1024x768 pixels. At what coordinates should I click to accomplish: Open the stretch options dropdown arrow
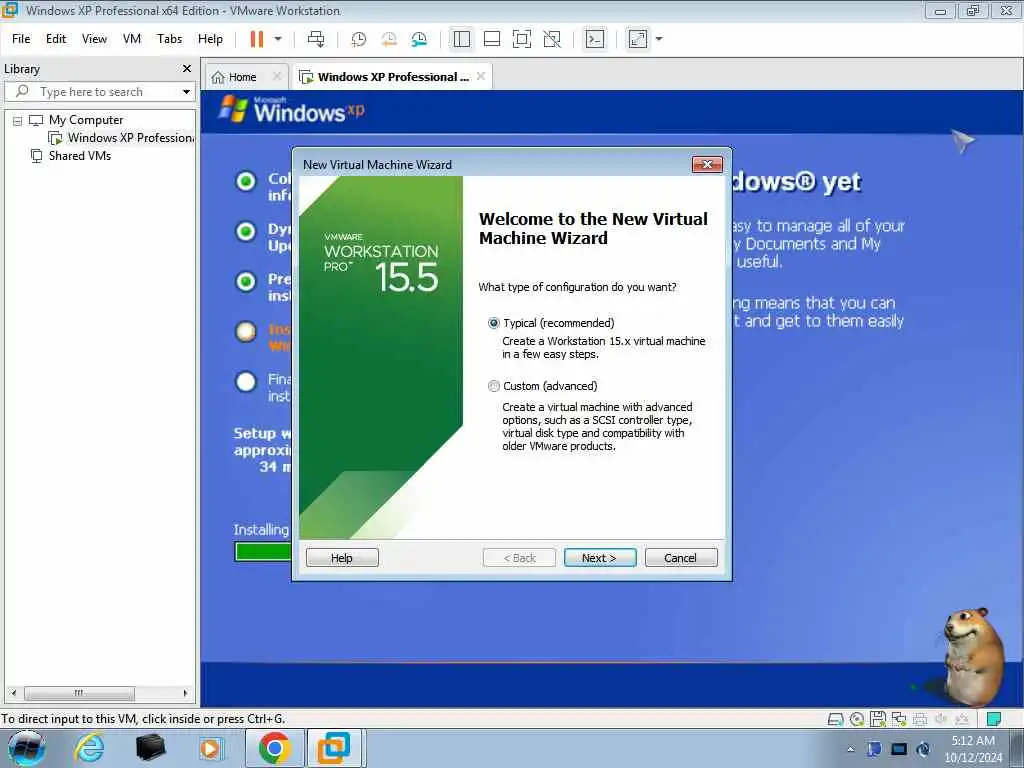659,39
